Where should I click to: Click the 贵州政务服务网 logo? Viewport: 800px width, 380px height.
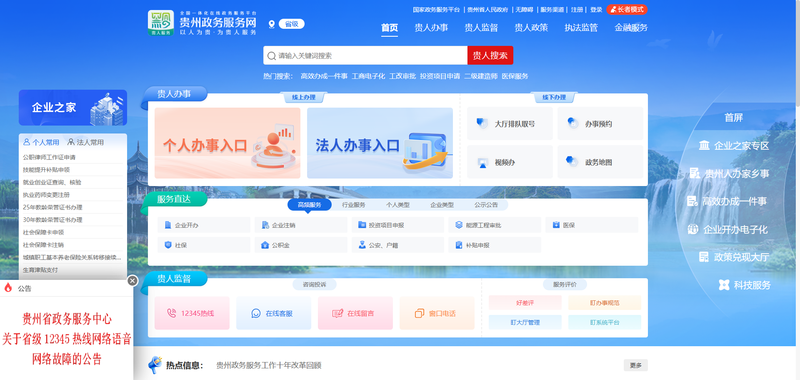tap(203, 23)
